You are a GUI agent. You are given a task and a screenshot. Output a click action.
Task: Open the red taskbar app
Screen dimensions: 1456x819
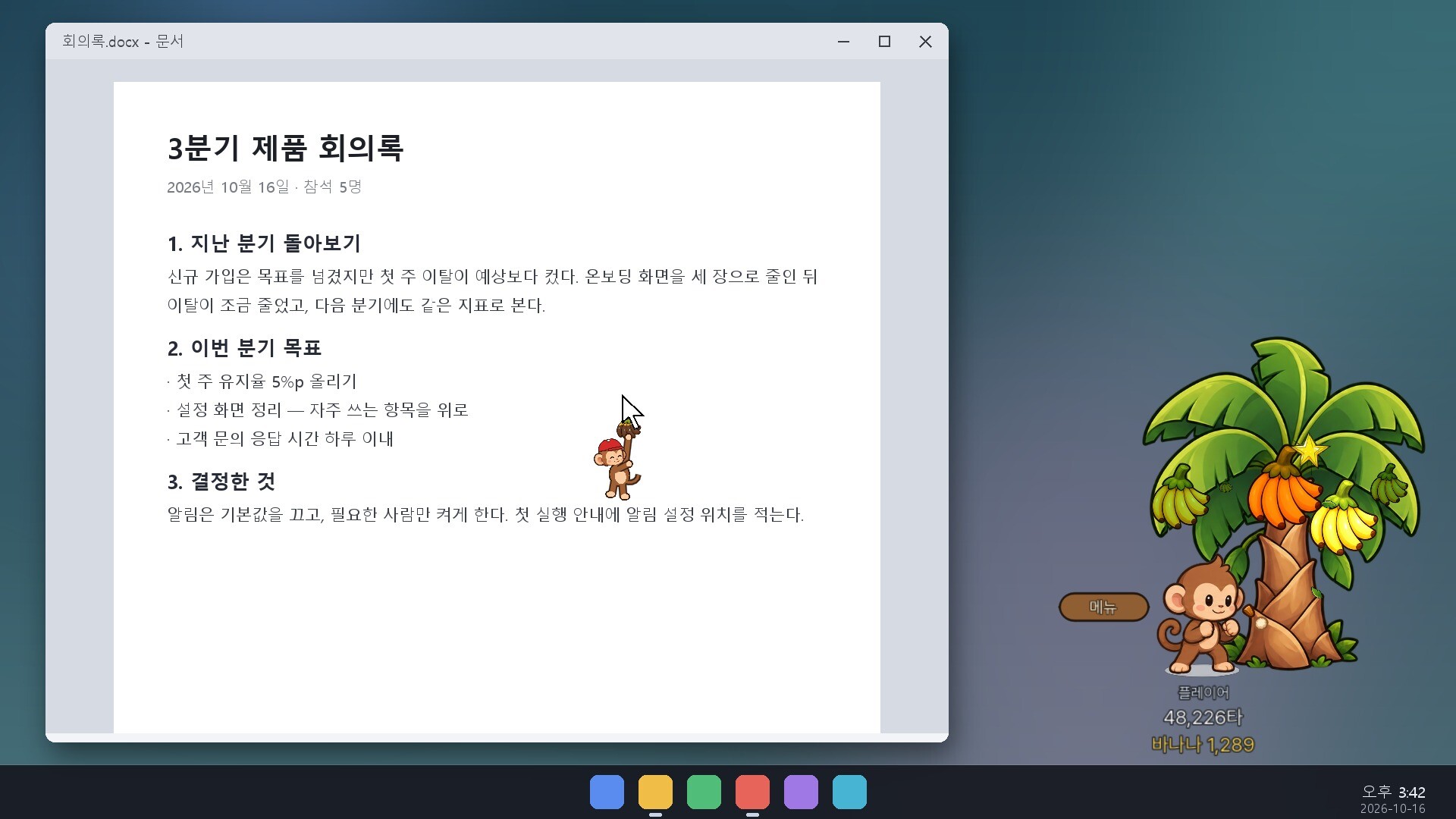click(752, 792)
